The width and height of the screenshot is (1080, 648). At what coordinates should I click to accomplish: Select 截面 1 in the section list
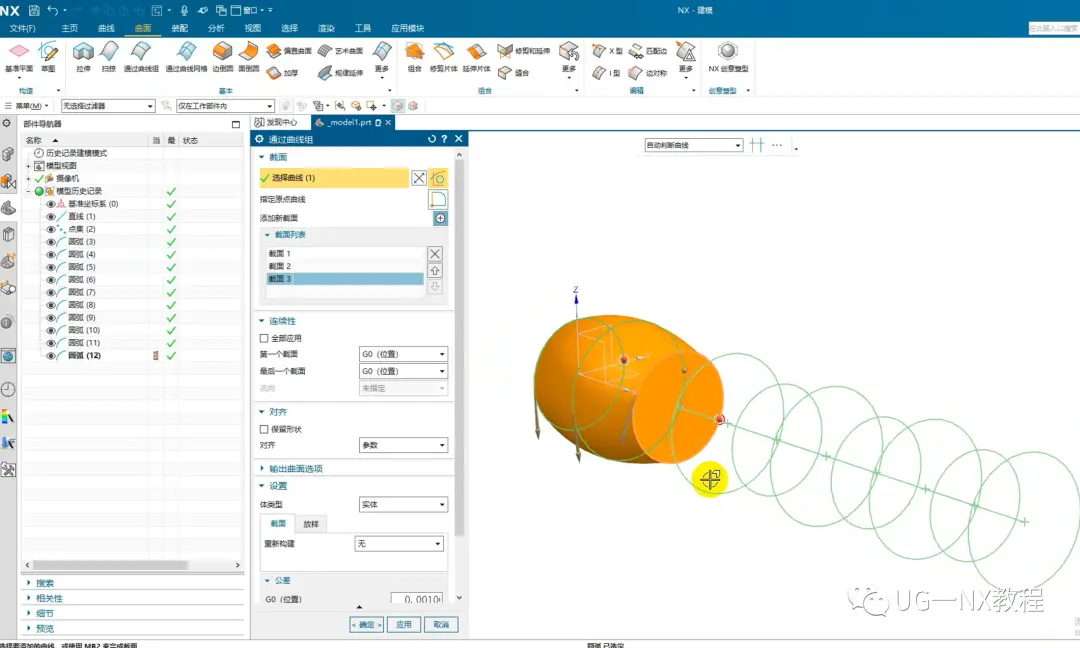344,253
